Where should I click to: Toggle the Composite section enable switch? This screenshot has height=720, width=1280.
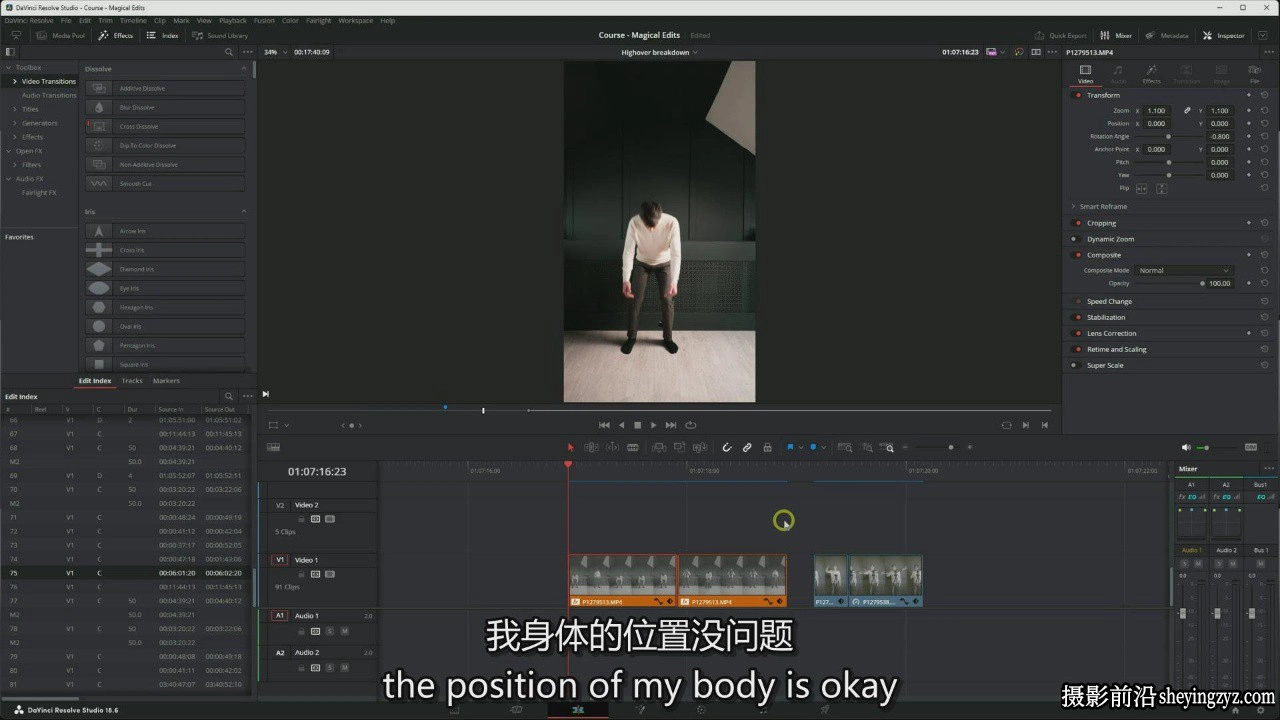tap(1078, 255)
